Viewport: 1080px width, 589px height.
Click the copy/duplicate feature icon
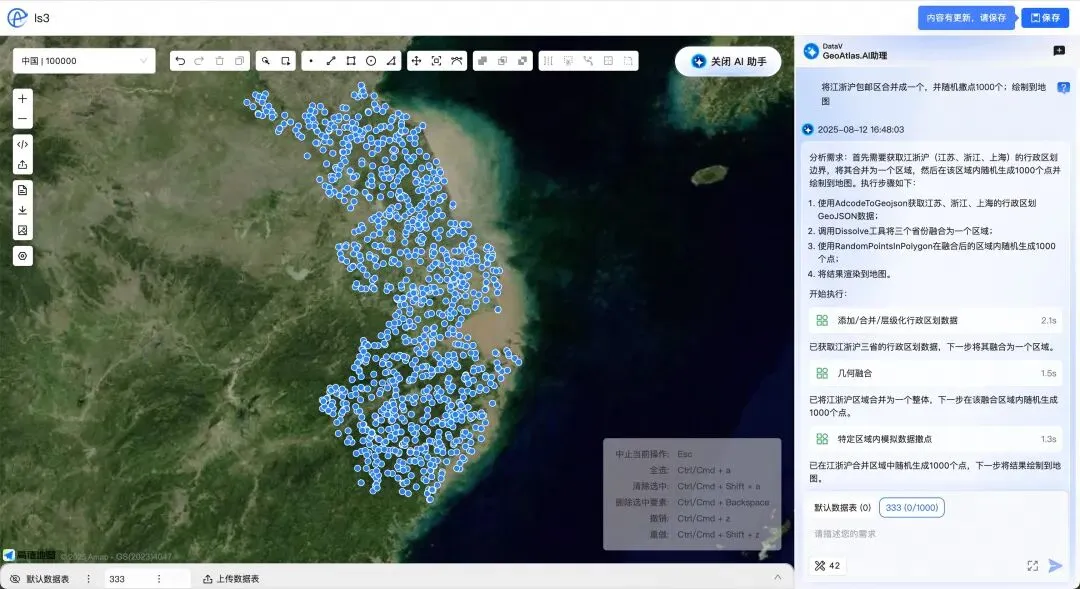pos(239,61)
